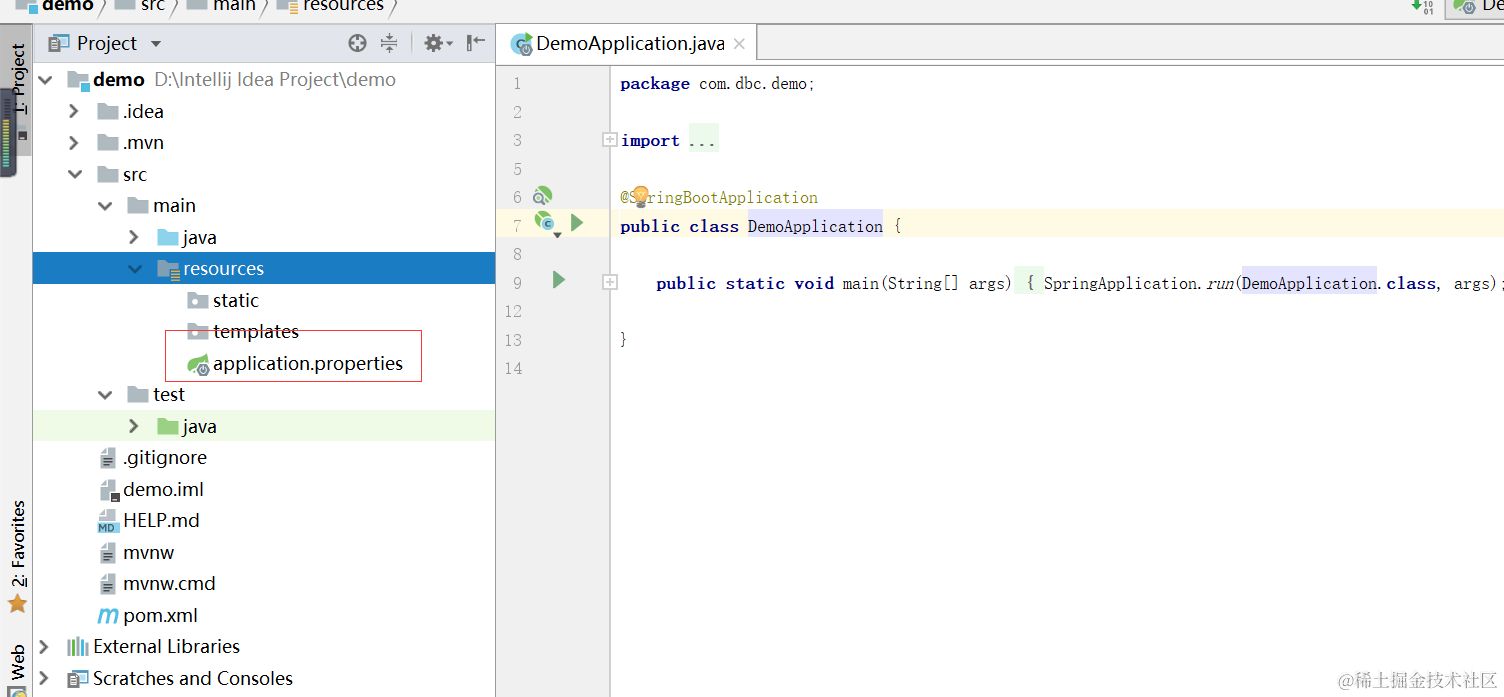This screenshot has width=1504, height=697.
Task: Run main method from the line 9 gutter arrow
Action: (559, 280)
